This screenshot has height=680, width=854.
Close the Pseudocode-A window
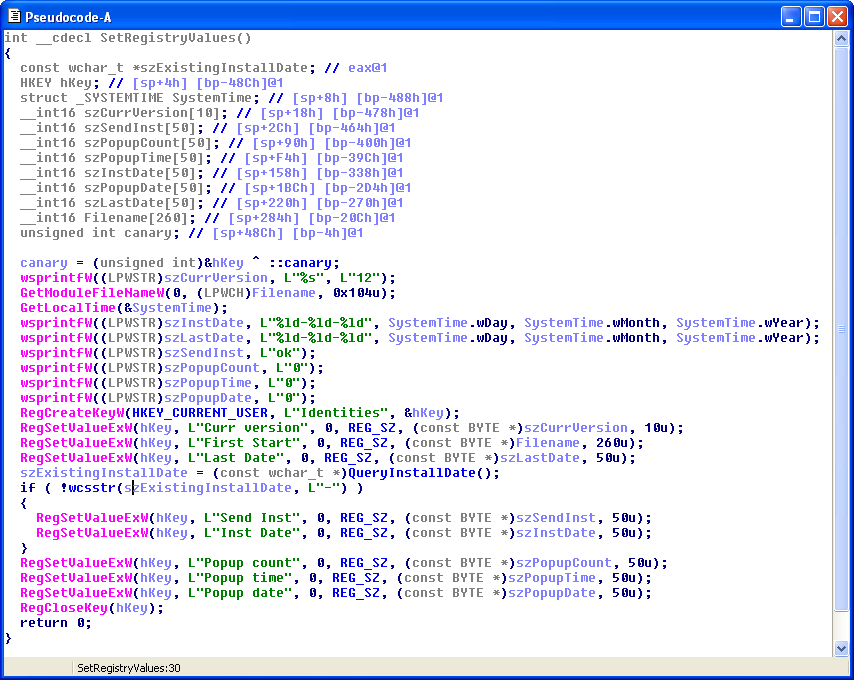[837, 16]
